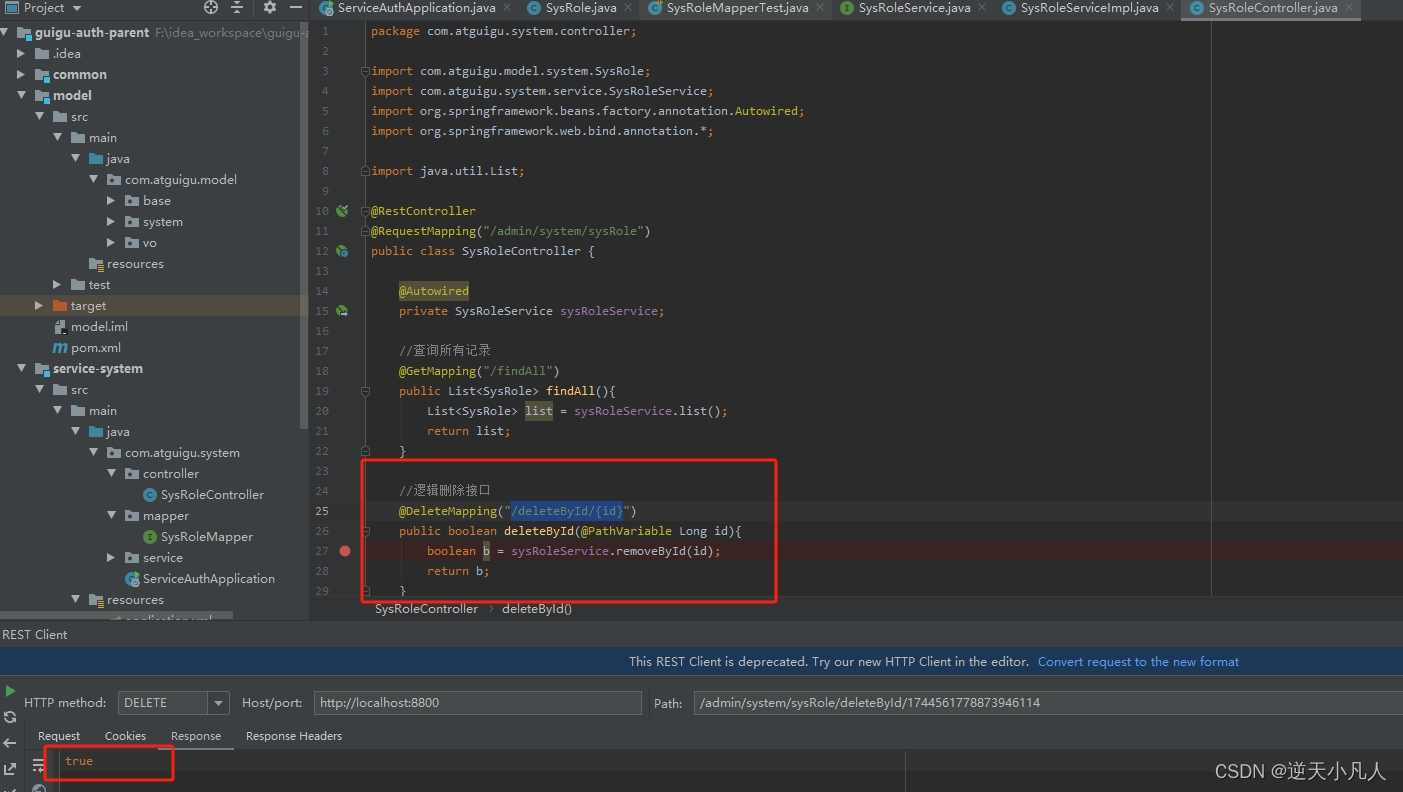Click the back arrow icon in REST Client
This screenshot has width=1403, height=792.
(10, 743)
